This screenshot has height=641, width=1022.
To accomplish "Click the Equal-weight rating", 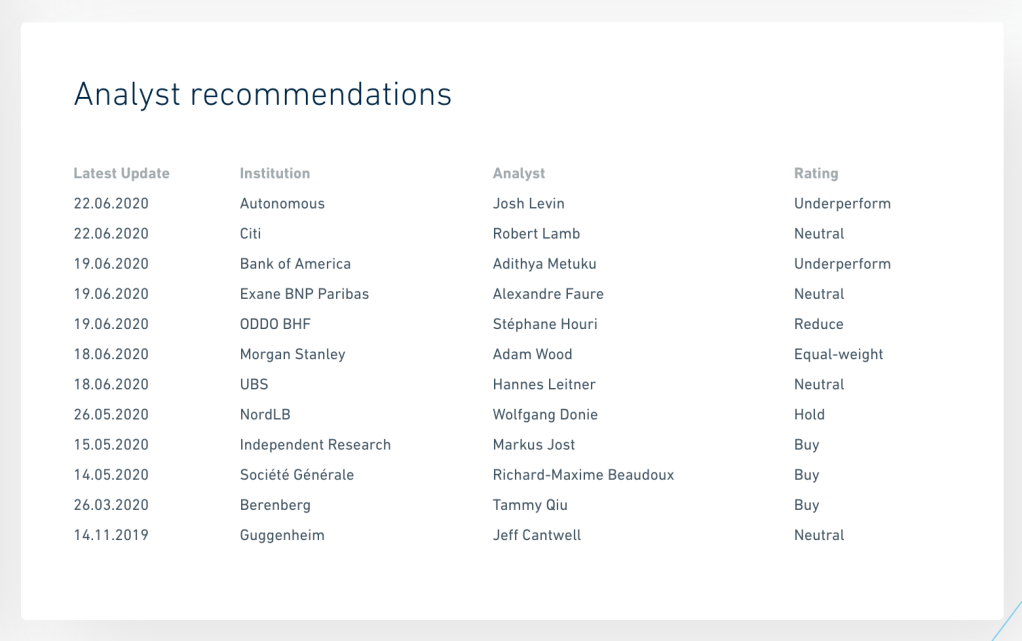I will tap(838, 354).
